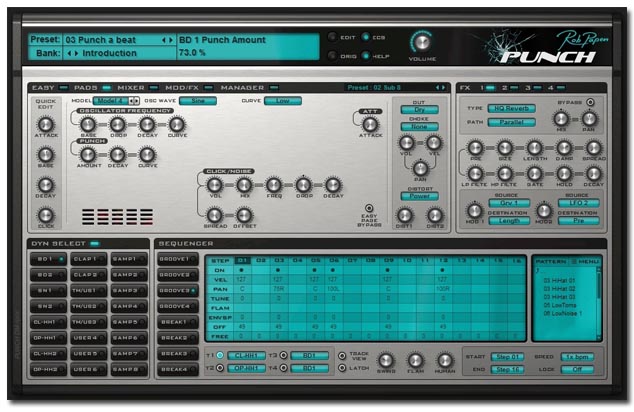Viewport: 634px width, 412px height.
Task: Enable the Track View option
Action: point(342,356)
